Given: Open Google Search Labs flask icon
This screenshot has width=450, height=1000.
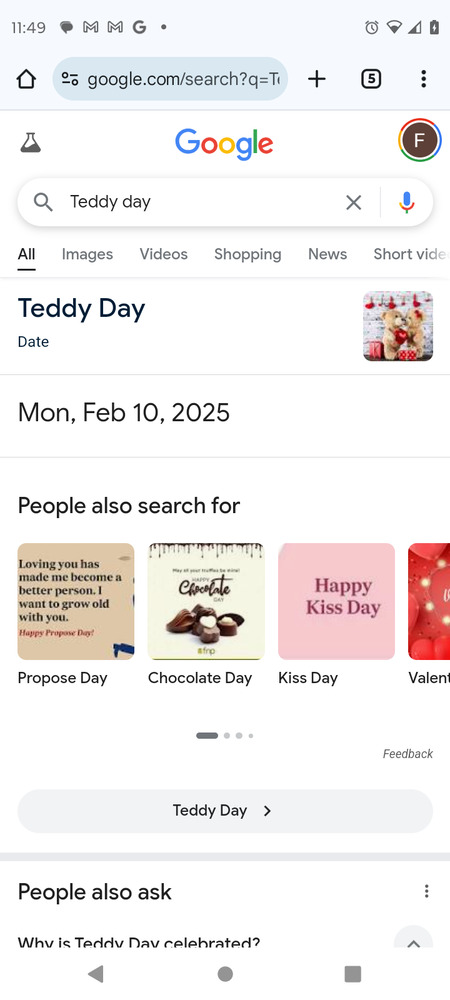Looking at the screenshot, I should 30,142.
